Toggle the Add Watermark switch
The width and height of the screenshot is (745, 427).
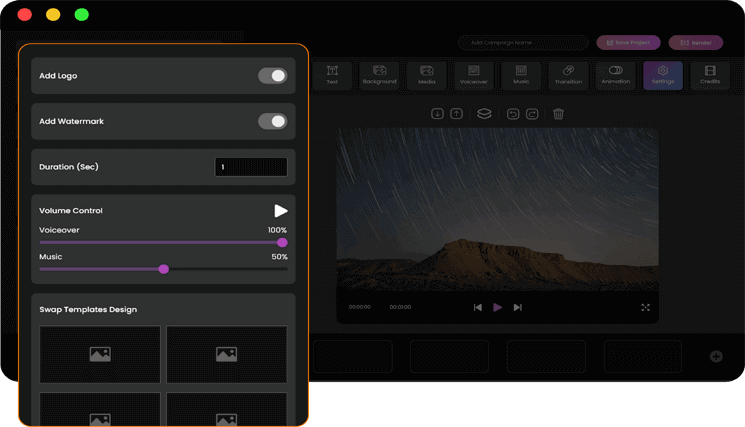[x=272, y=121]
